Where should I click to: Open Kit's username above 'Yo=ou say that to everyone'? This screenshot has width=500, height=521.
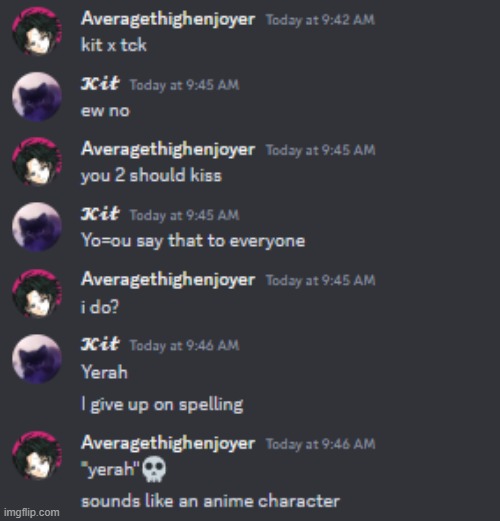(x=100, y=214)
